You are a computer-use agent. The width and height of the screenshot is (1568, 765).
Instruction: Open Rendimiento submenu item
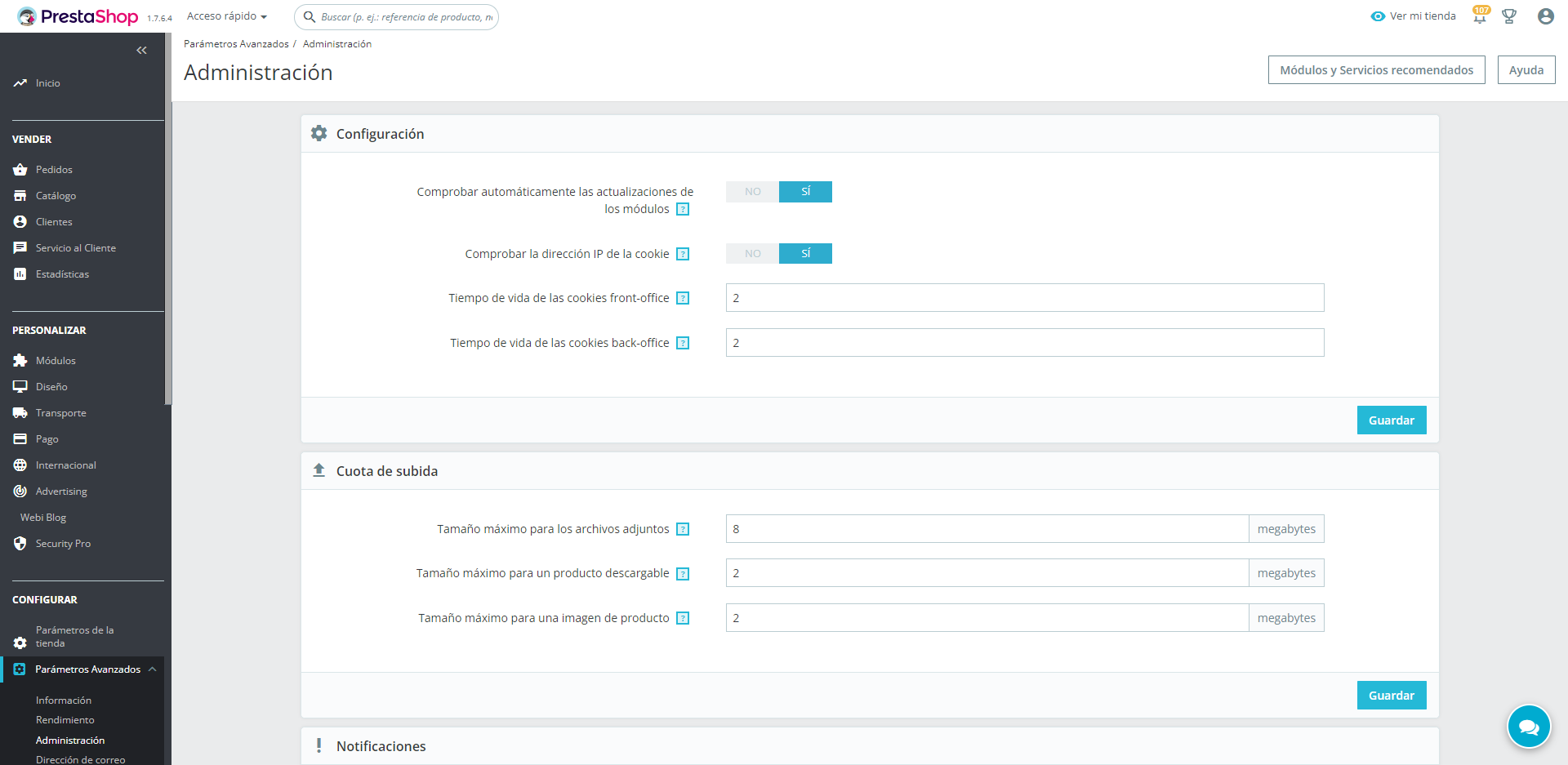coord(65,720)
